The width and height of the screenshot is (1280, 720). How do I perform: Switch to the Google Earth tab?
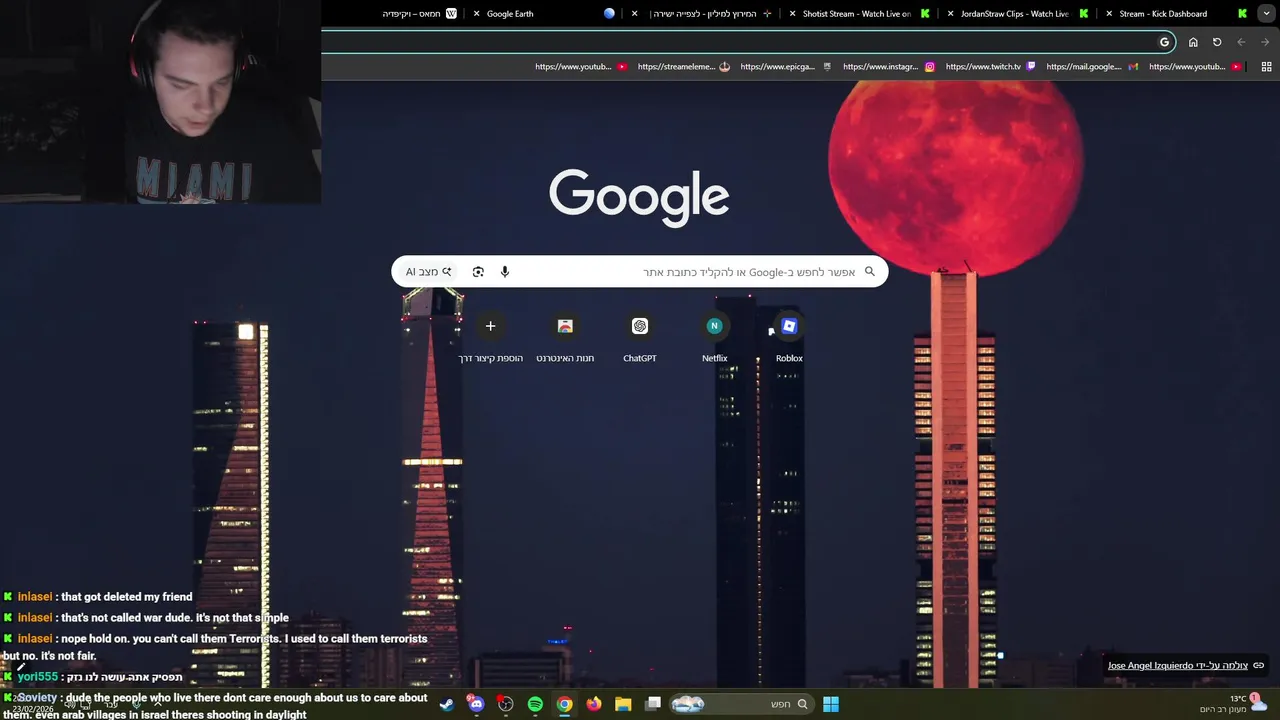[544, 14]
